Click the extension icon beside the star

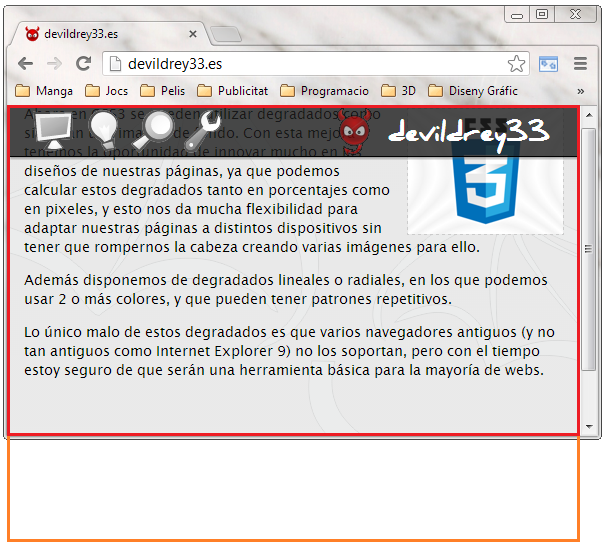(x=548, y=64)
